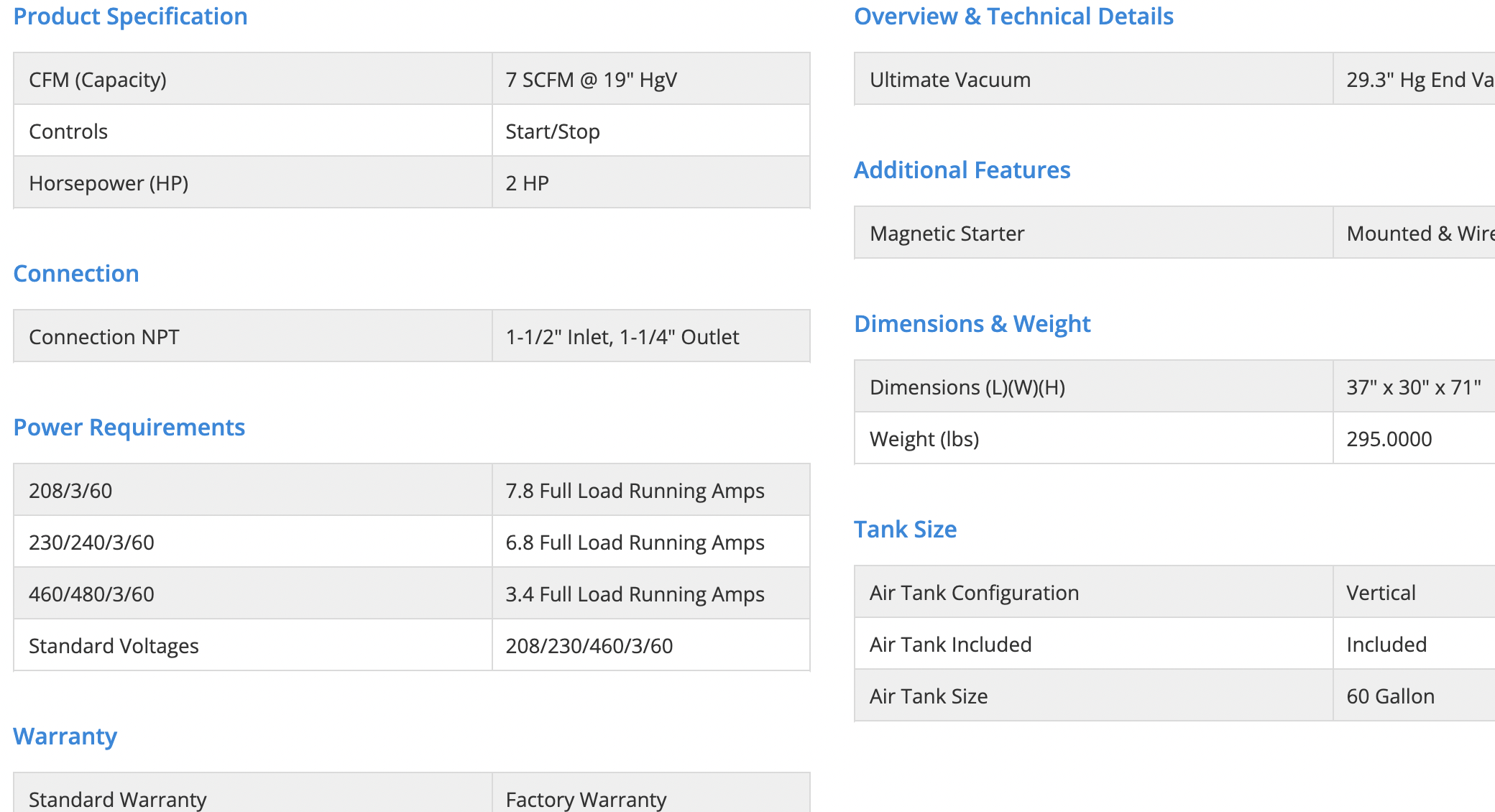The image size is (1495, 812).
Task: Click the Dimensions & Weight heading
Action: pyautogui.click(x=972, y=324)
